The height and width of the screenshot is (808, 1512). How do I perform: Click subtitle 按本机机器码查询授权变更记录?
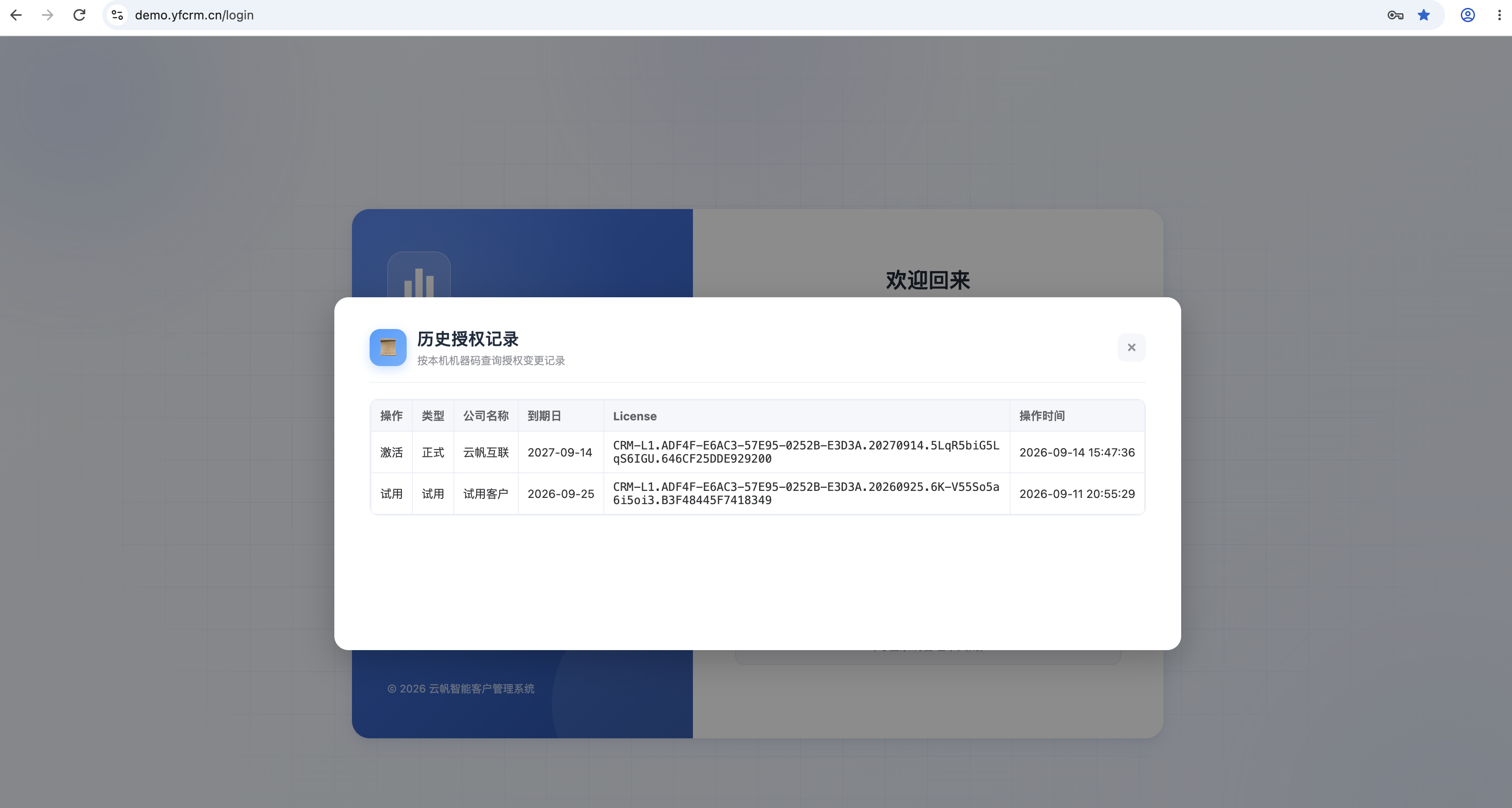[x=491, y=361]
